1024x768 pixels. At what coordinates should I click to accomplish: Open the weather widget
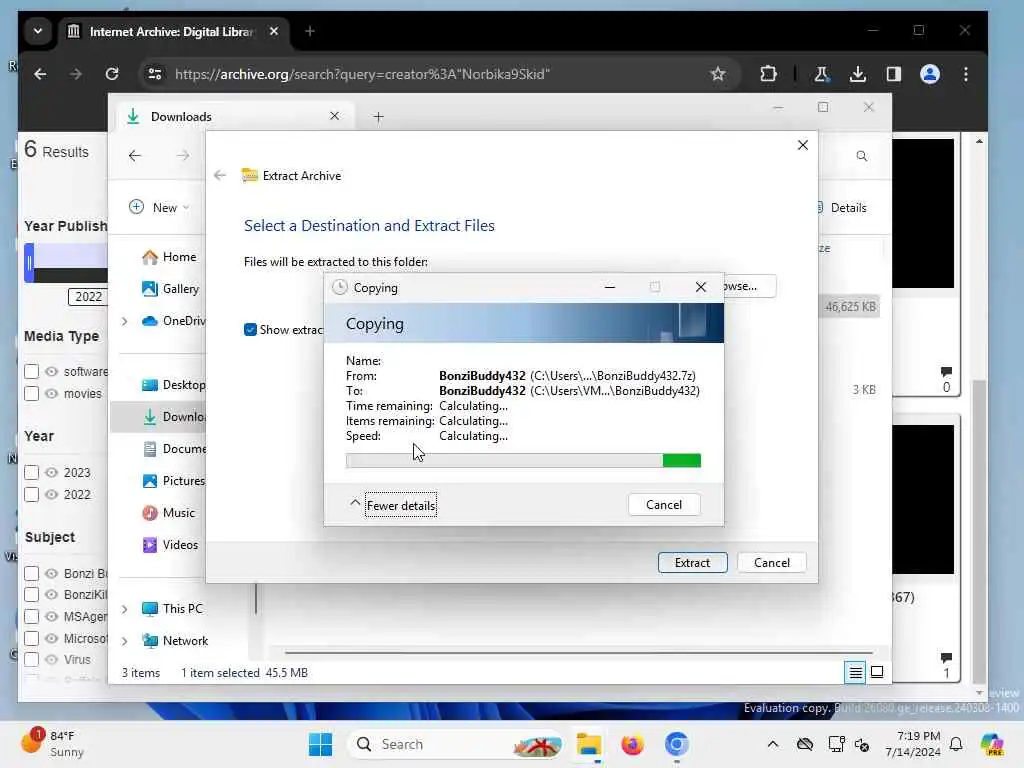[52, 744]
